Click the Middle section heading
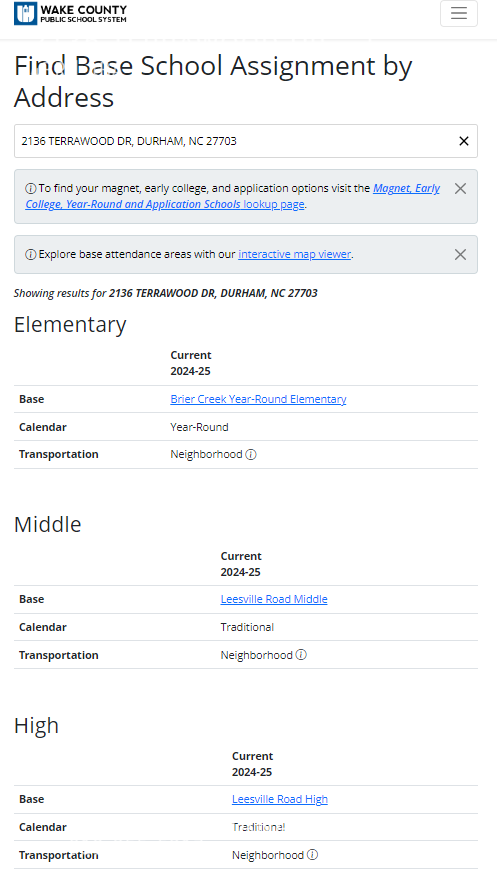The image size is (497, 869). click(48, 524)
